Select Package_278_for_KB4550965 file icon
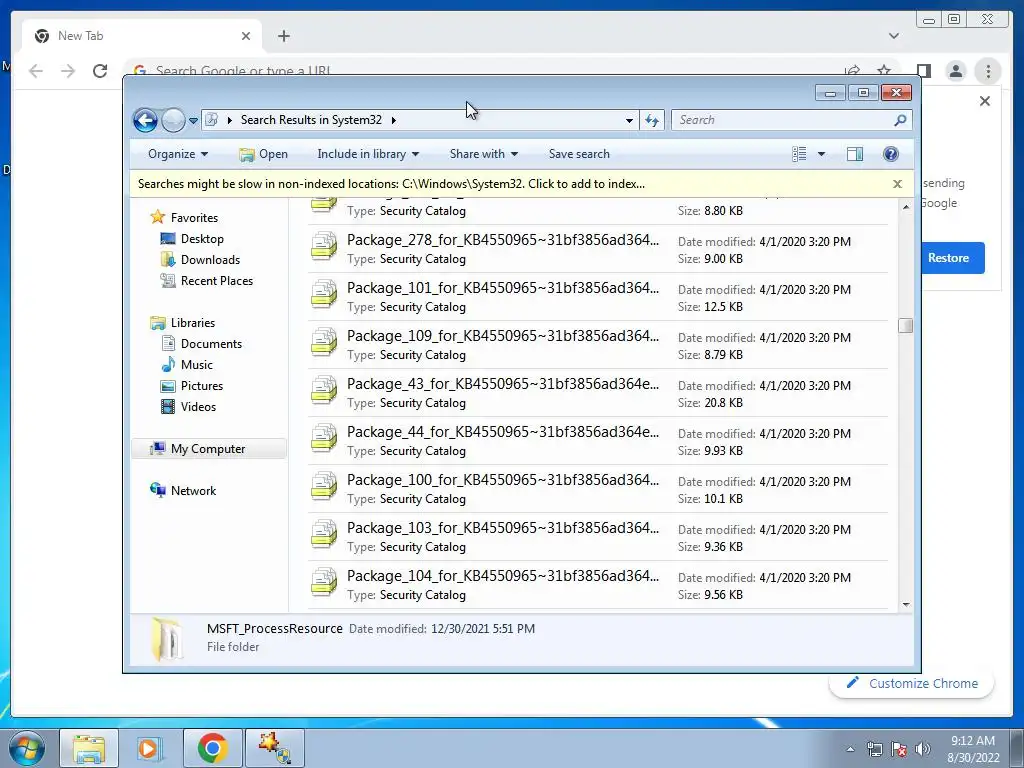The image size is (1024, 768). click(324, 247)
